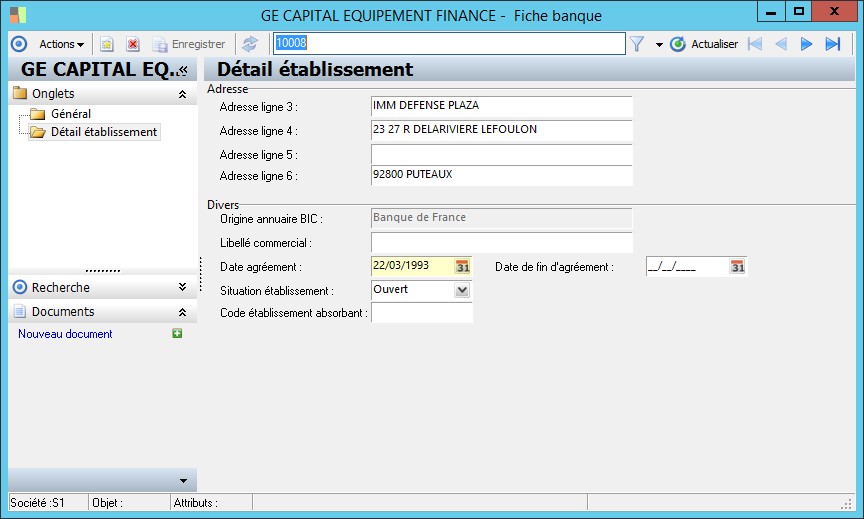This screenshot has height=519, width=864.
Task: Click the dotted splitter grip above Recherche
Action: point(103,271)
